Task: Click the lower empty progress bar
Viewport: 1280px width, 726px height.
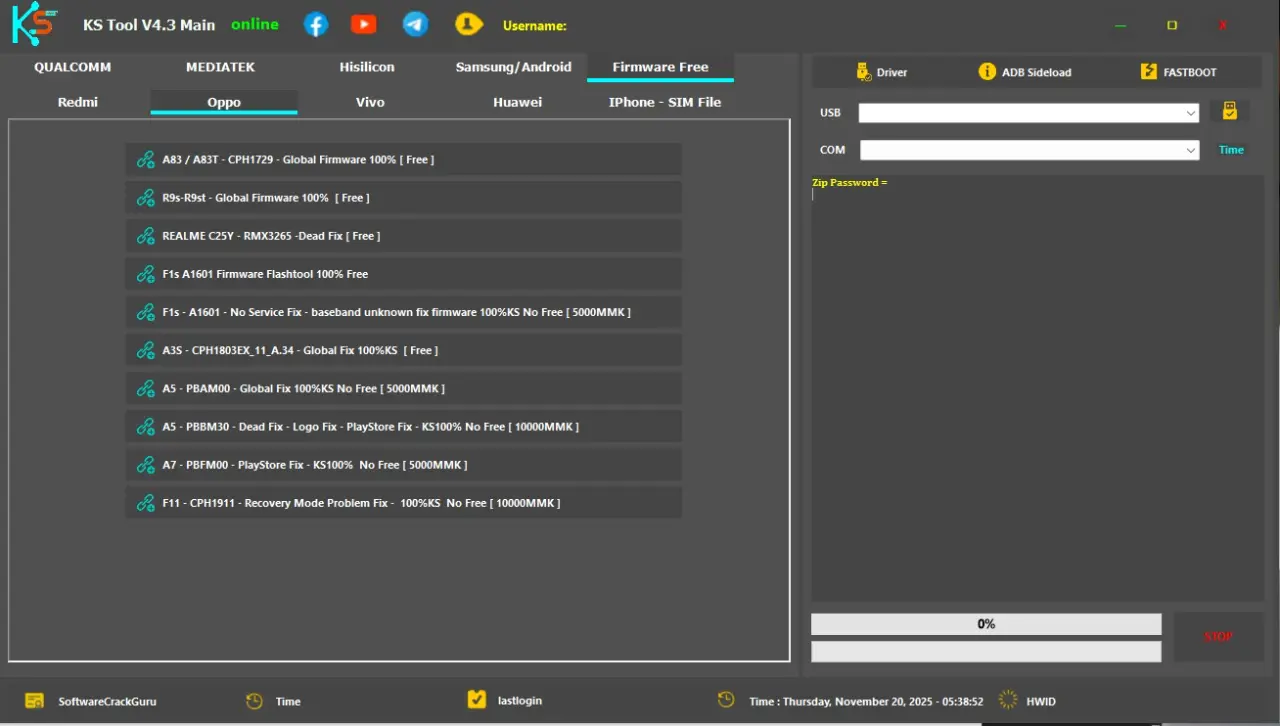Action: (x=986, y=652)
